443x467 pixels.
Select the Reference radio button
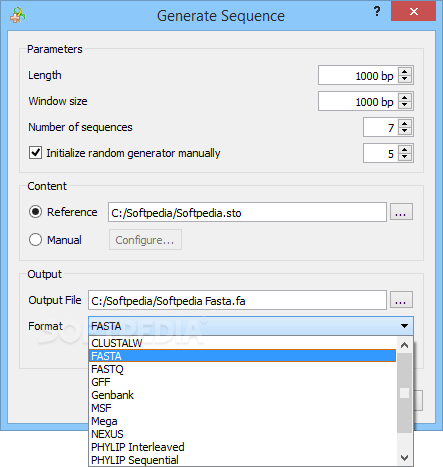(35, 212)
